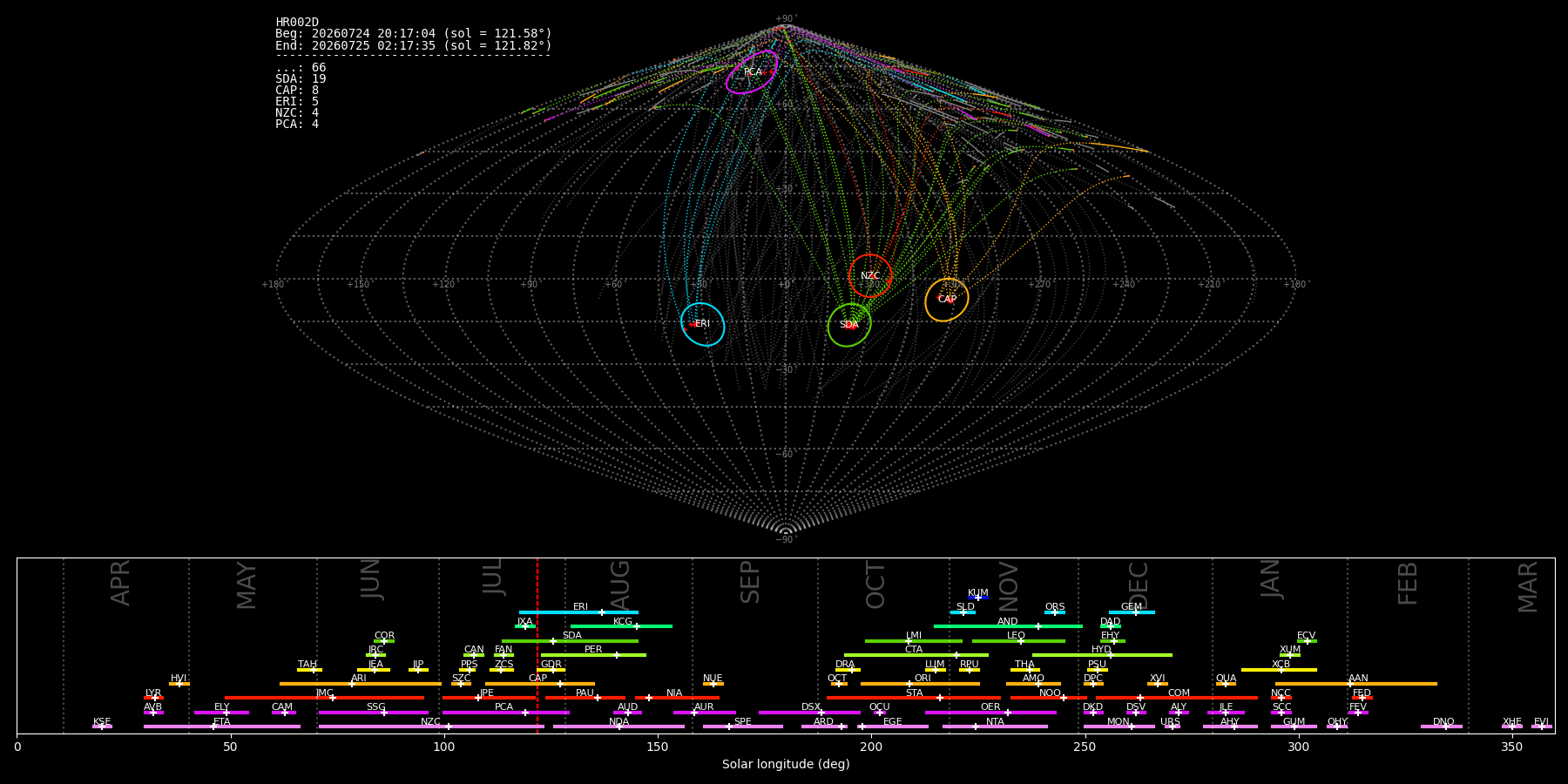Click the CAP: 8 count in legend
Image resolution: width=1568 pixels, height=784 pixels.
[x=297, y=91]
